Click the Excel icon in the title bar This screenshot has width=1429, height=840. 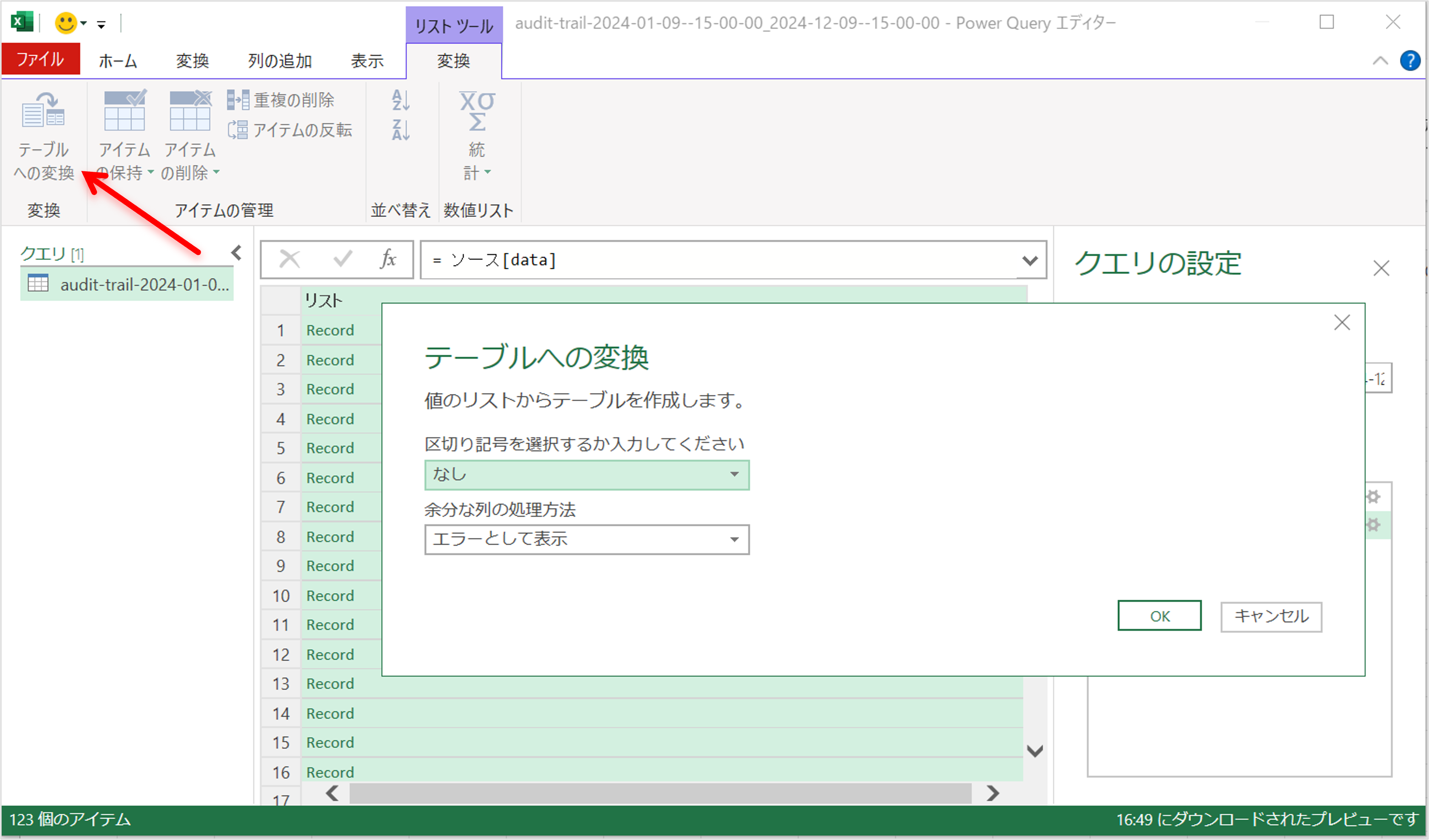[22, 22]
